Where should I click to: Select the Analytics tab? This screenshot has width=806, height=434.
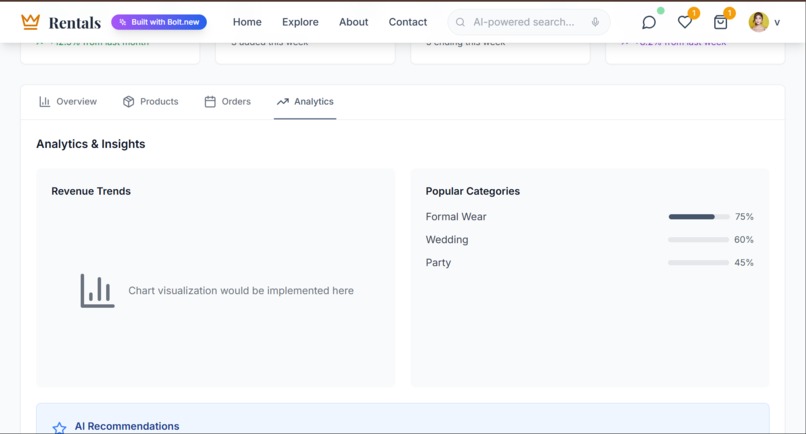tap(305, 102)
